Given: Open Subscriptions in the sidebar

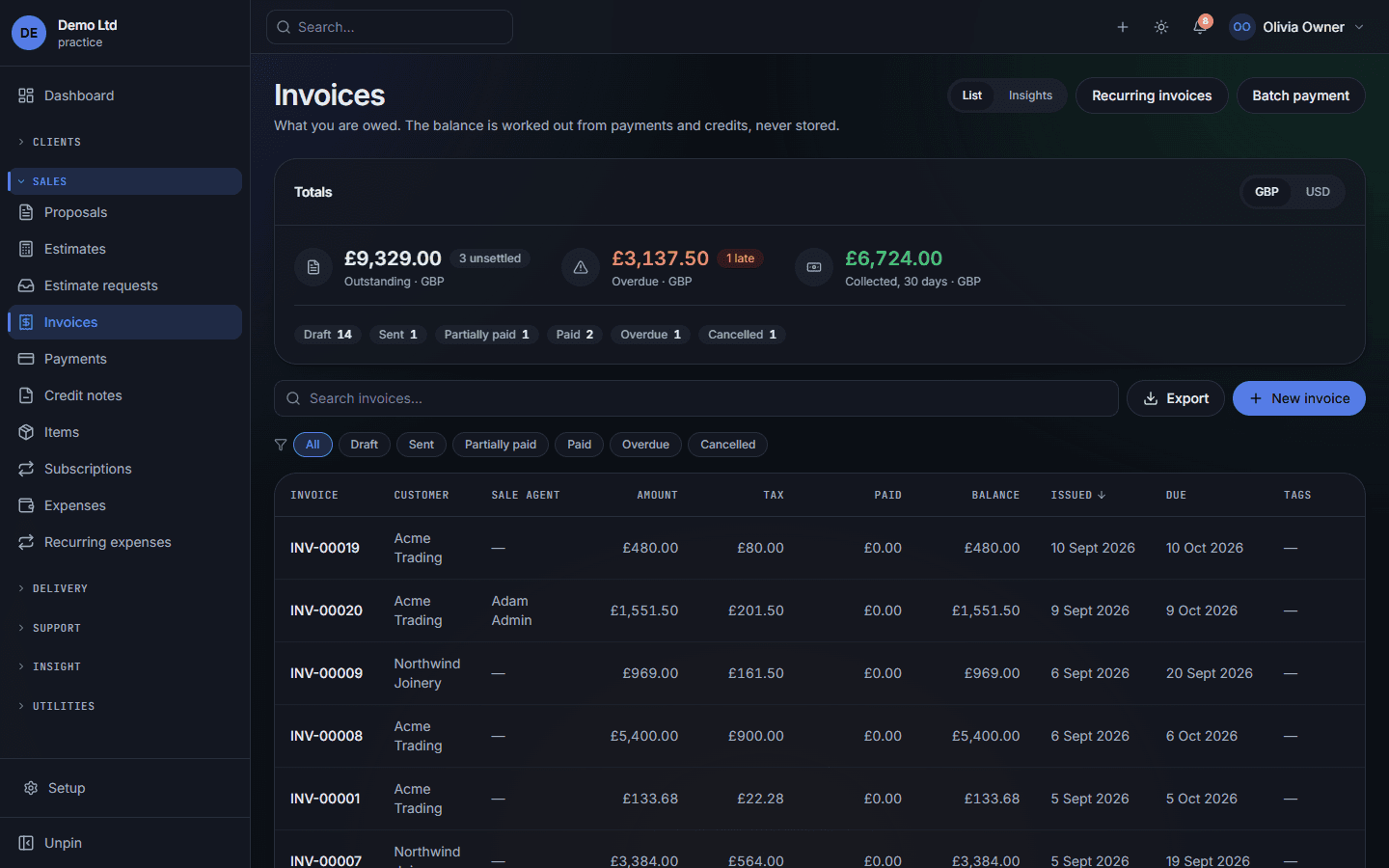Looking at the screenshot, I should pyautogui.click(x=124, y=469).
